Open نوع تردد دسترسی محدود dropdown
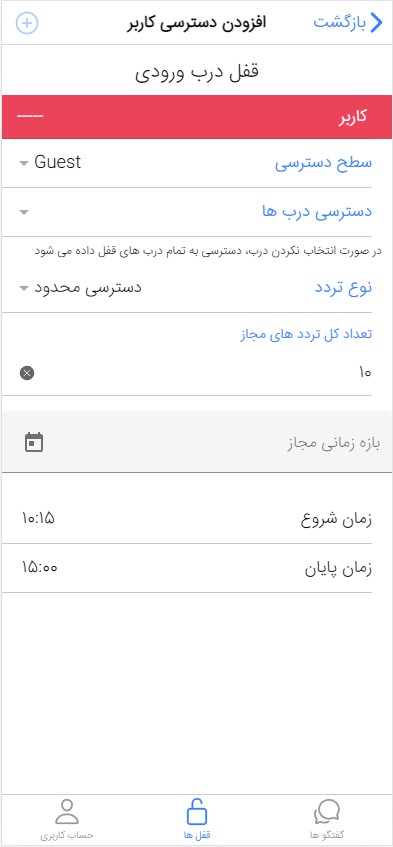The image size is (393, 847). click(196, 287)
